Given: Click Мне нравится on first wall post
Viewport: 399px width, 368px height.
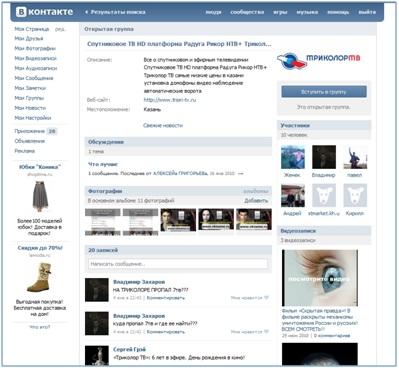Looking at the screenshot, I should (249, 298).
